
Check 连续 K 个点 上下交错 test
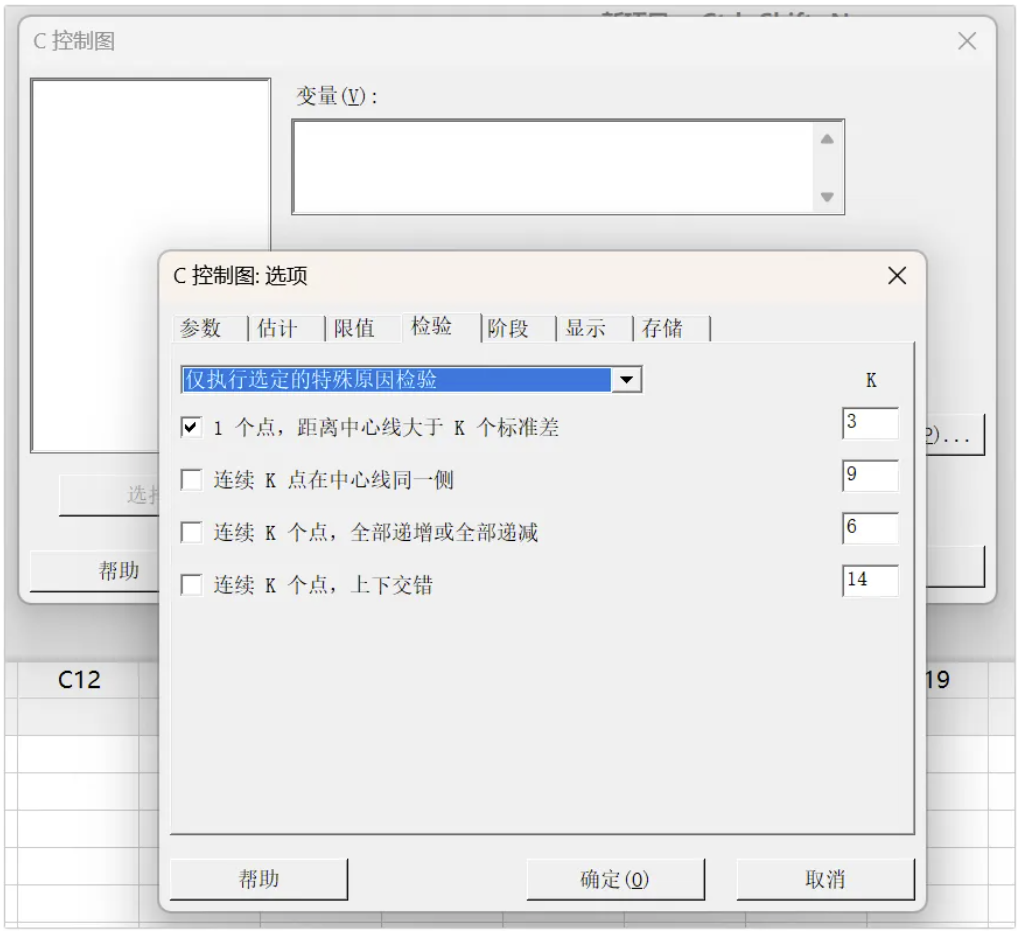(x=191, y=585)
